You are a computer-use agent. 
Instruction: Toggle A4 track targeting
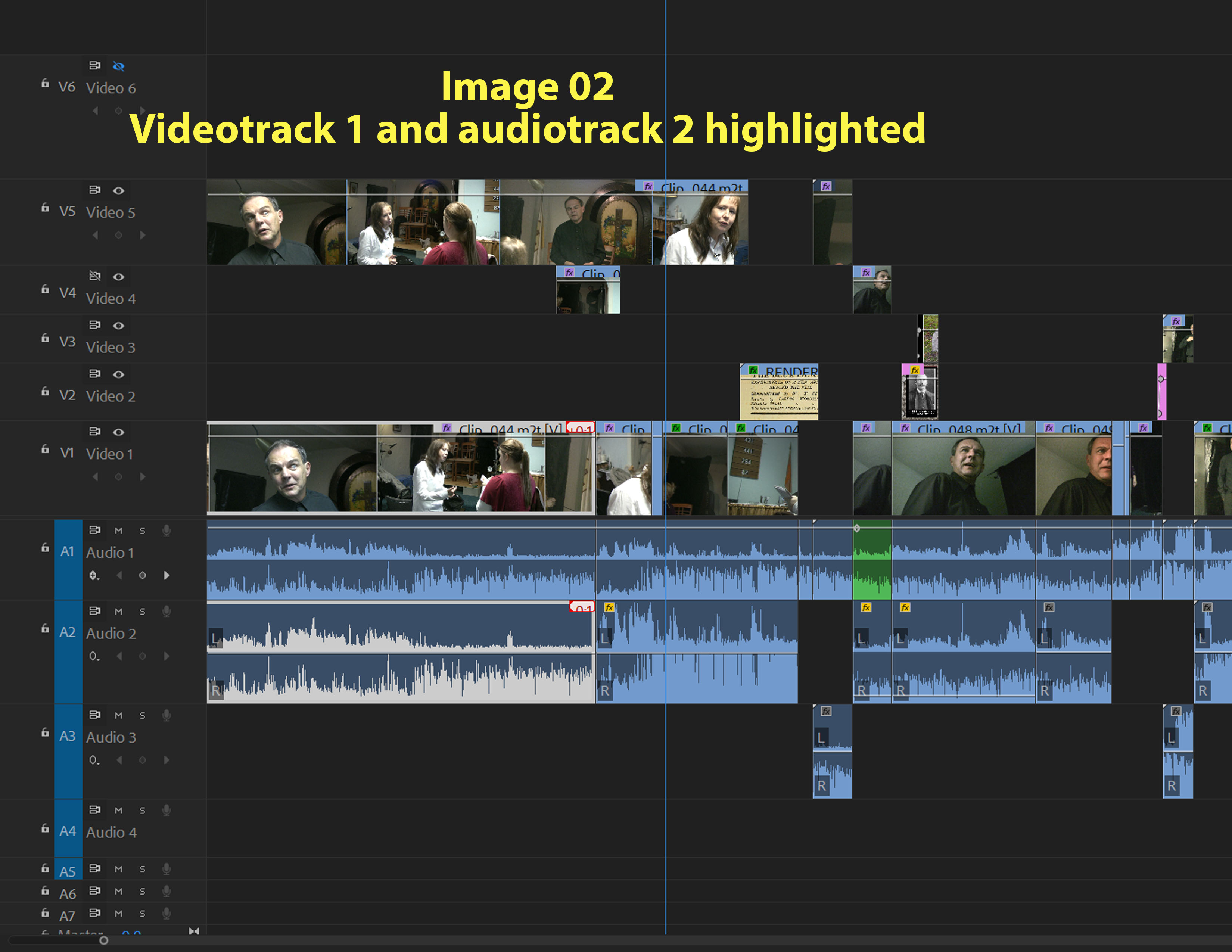click(68, 831)
